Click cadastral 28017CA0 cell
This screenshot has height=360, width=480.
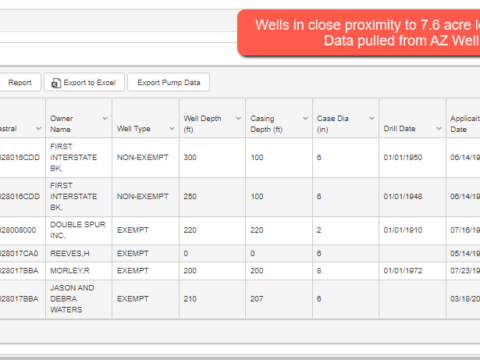click(23, 254)
